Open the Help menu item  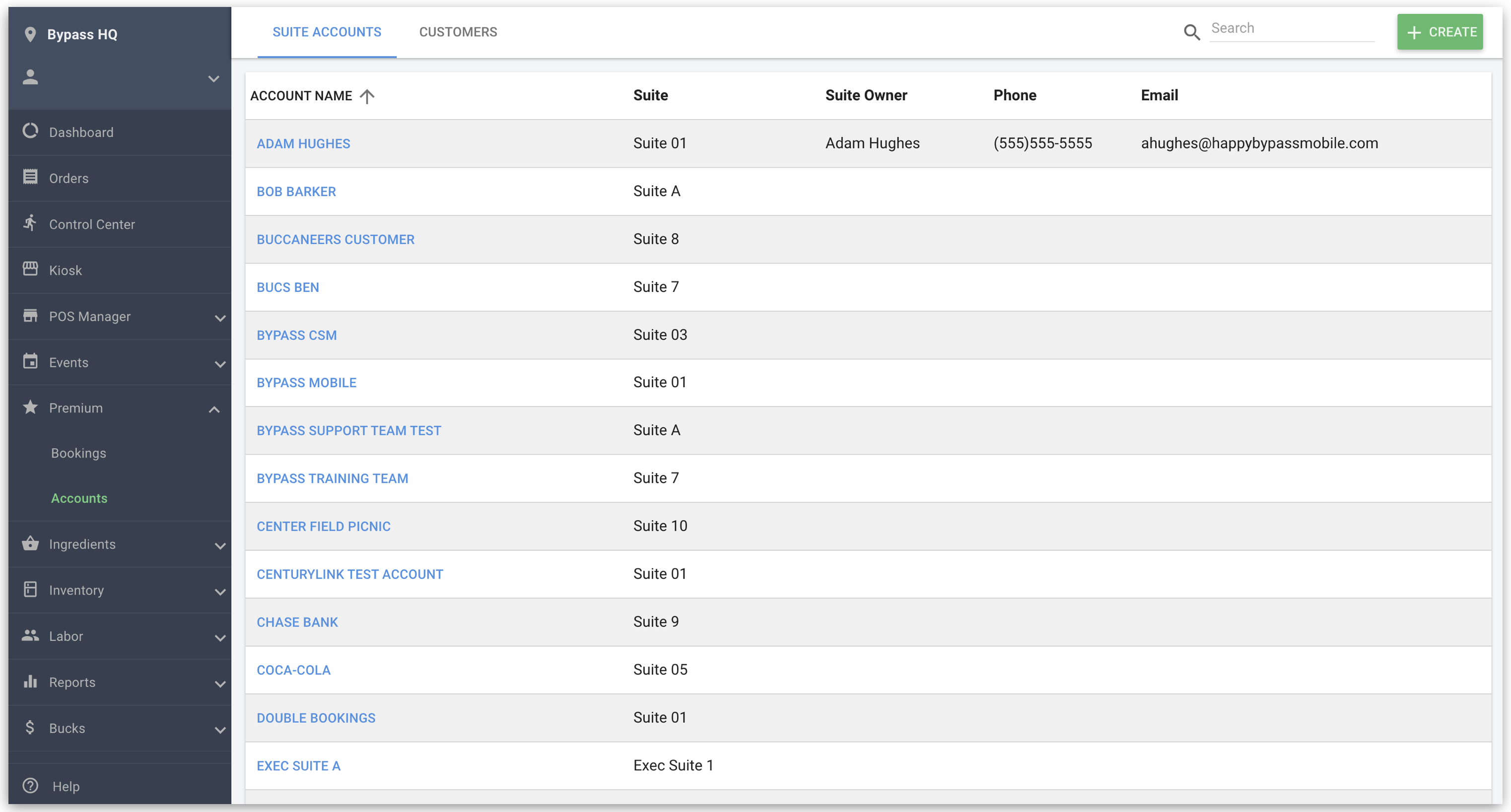click(120, 786)
